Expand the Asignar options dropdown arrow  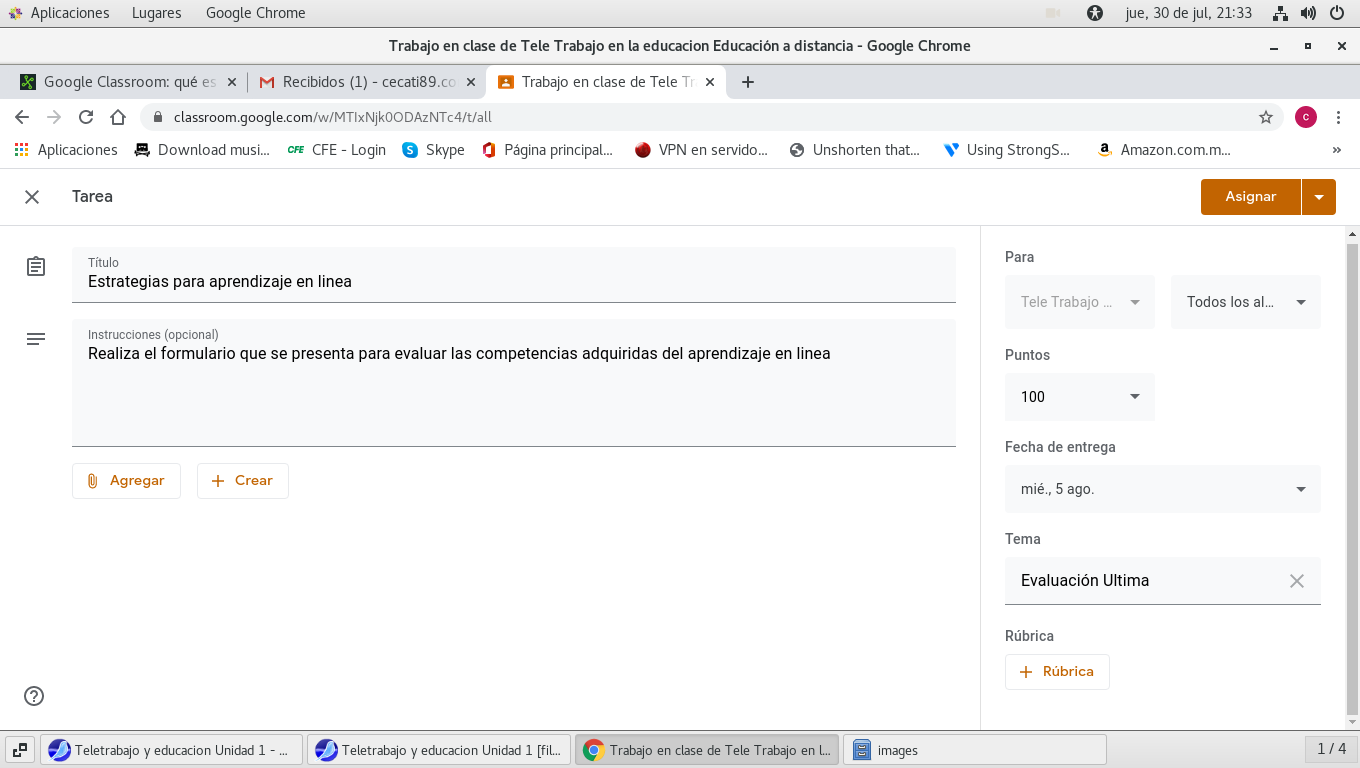tap(1318, 197)
